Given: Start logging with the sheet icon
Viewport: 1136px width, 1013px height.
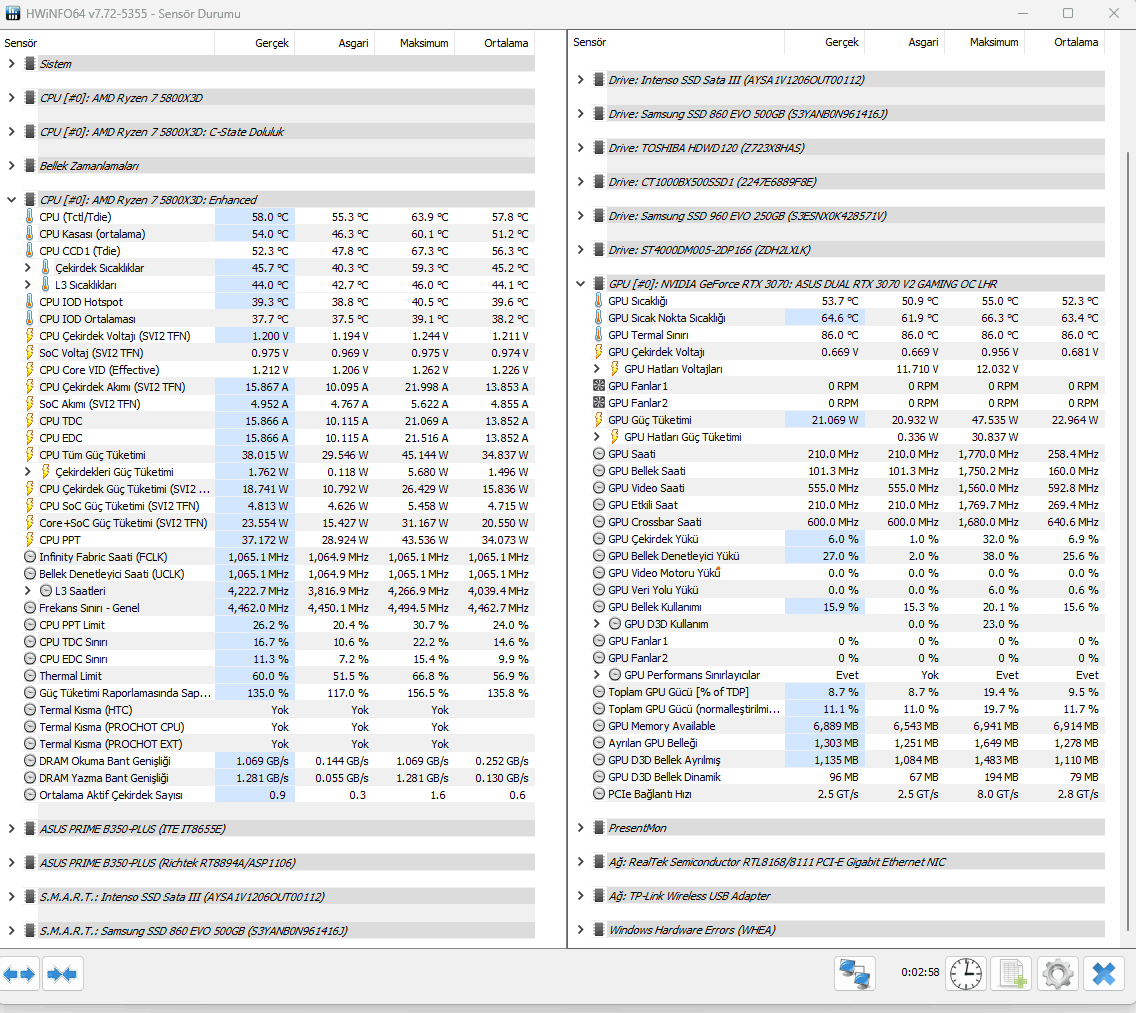Looking at the screenshot, I should click(x=1013, y=973).
